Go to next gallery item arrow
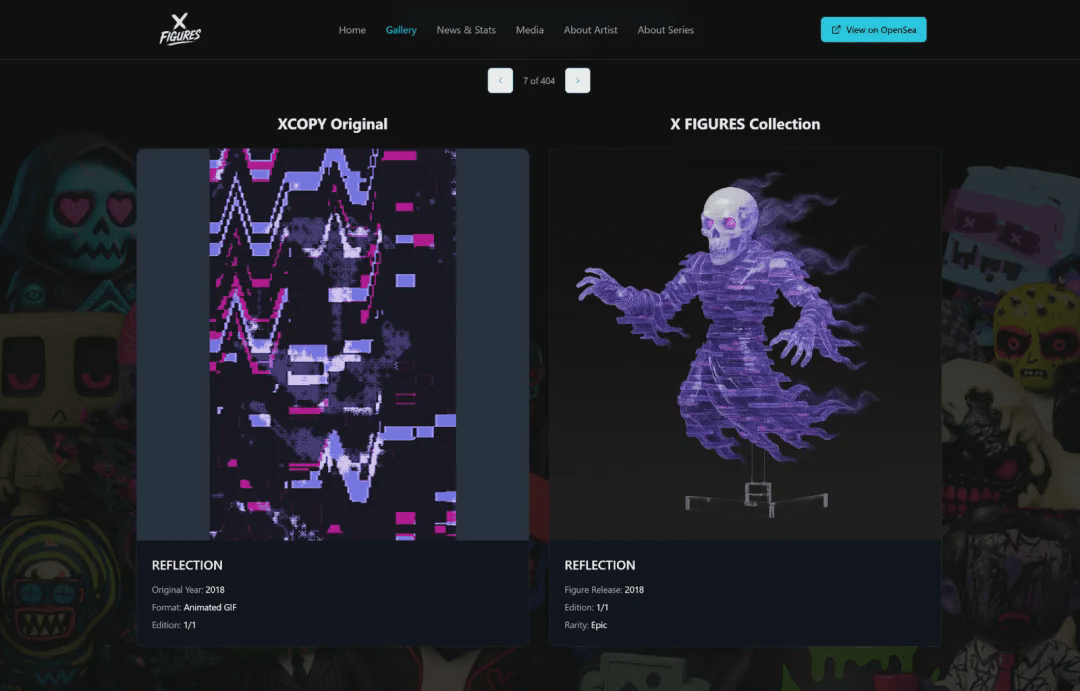Viewport: 1080px width, 691px height. pyautogui.click(x=577, y=81)
